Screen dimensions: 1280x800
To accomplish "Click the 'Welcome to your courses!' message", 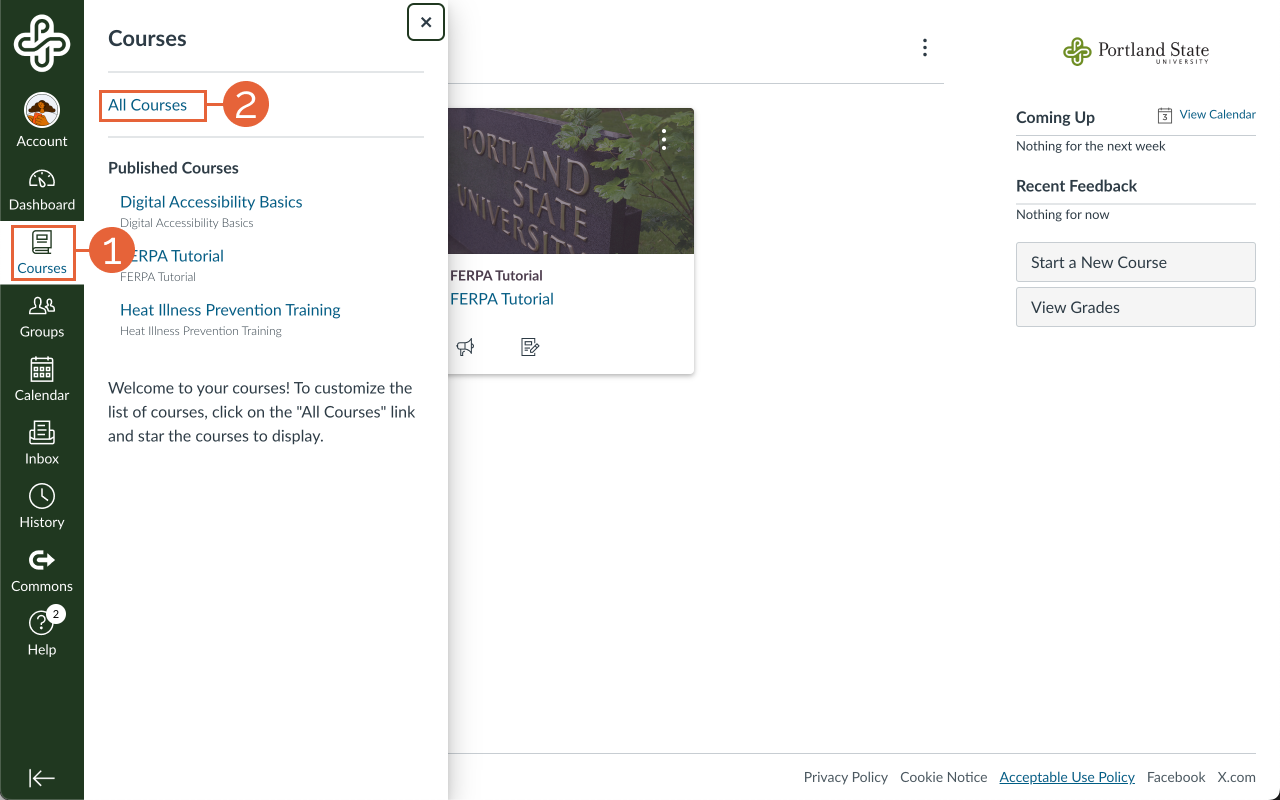I will coord(262,412).
